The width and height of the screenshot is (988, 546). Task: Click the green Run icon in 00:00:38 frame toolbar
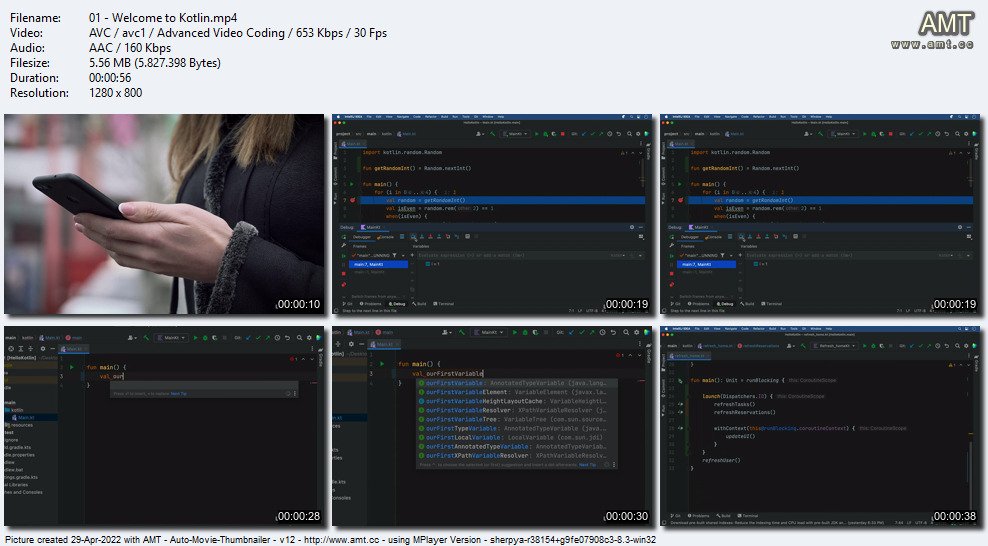864,346
